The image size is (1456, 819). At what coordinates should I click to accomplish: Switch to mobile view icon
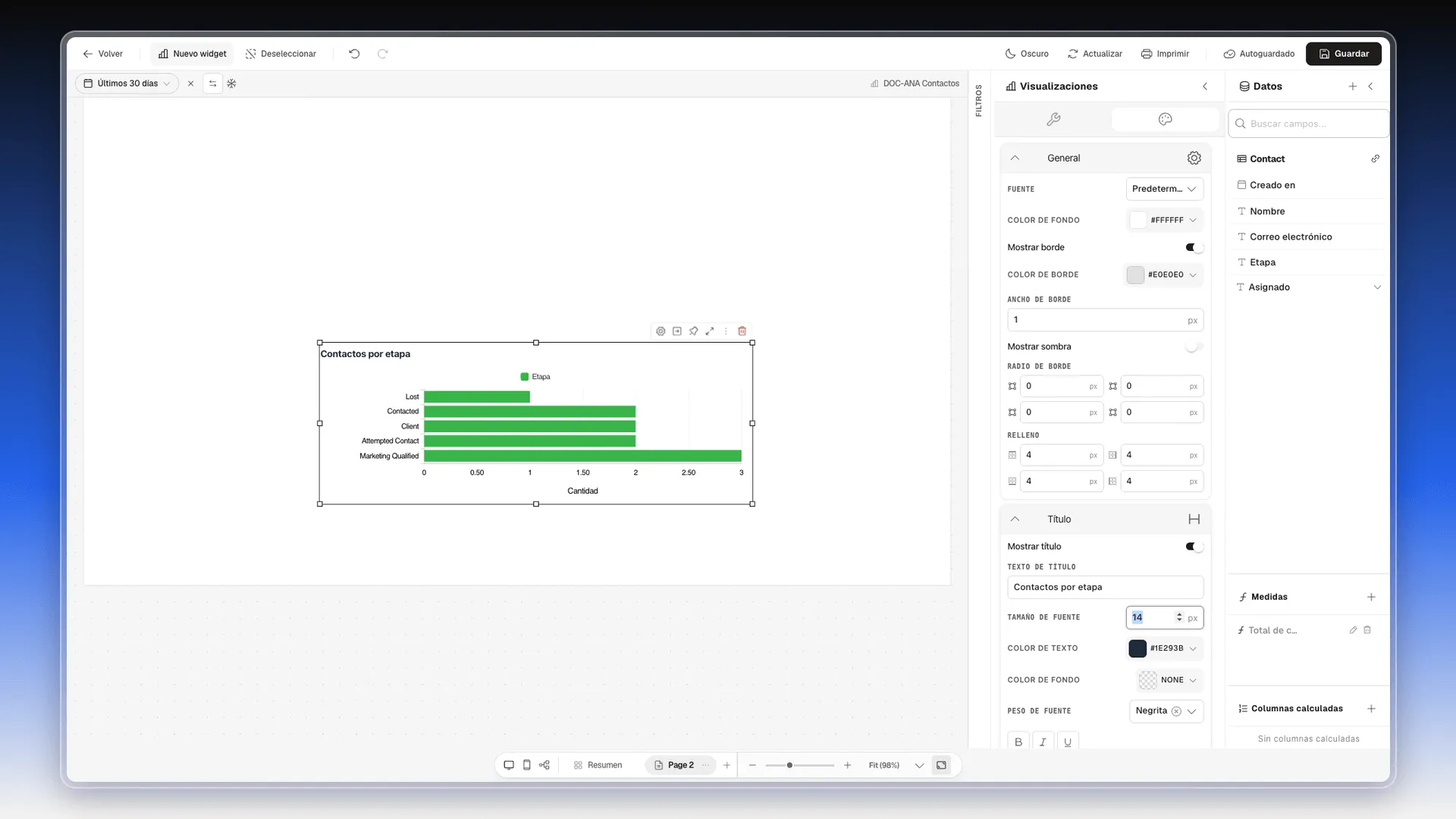(x=527, y=765)
